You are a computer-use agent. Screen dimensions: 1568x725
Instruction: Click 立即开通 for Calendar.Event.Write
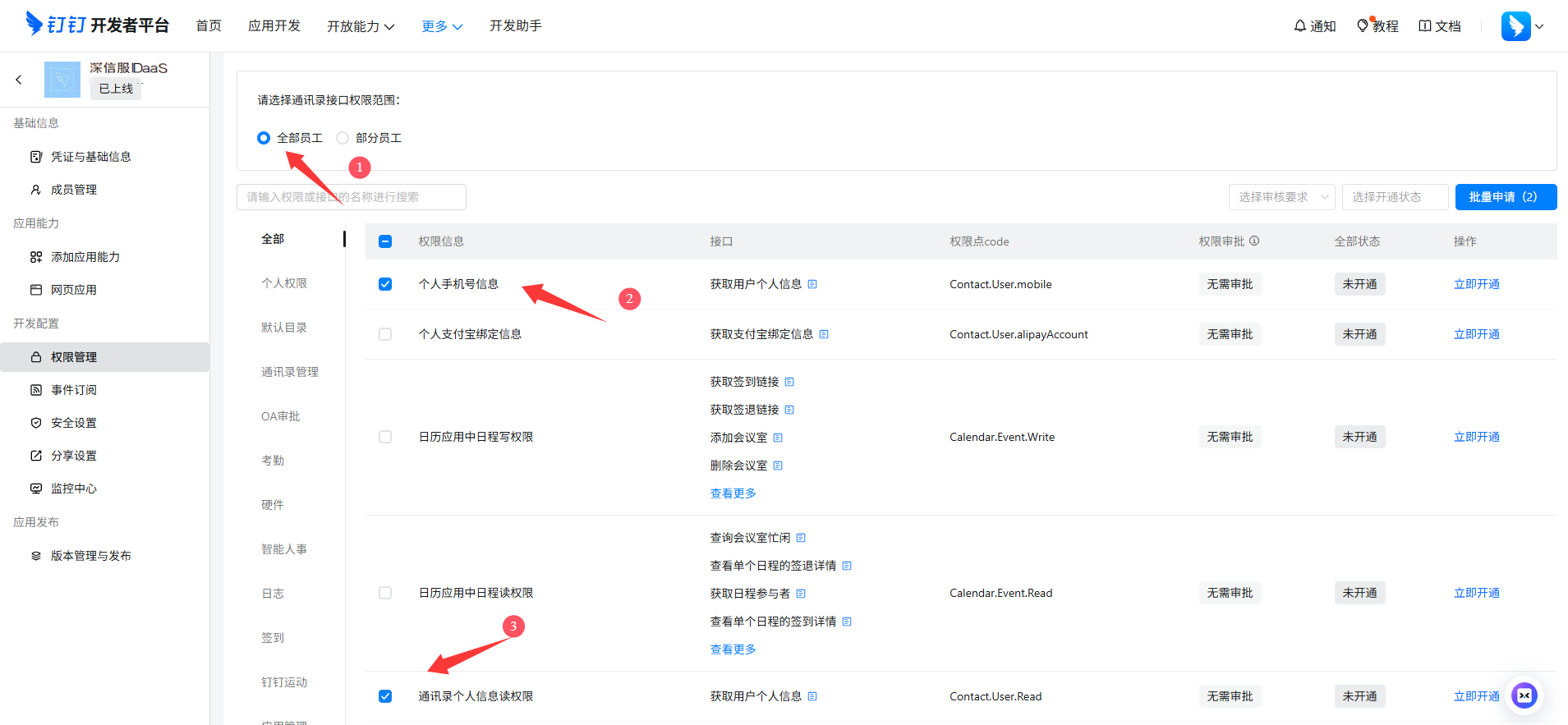(x=1476, y=437)
